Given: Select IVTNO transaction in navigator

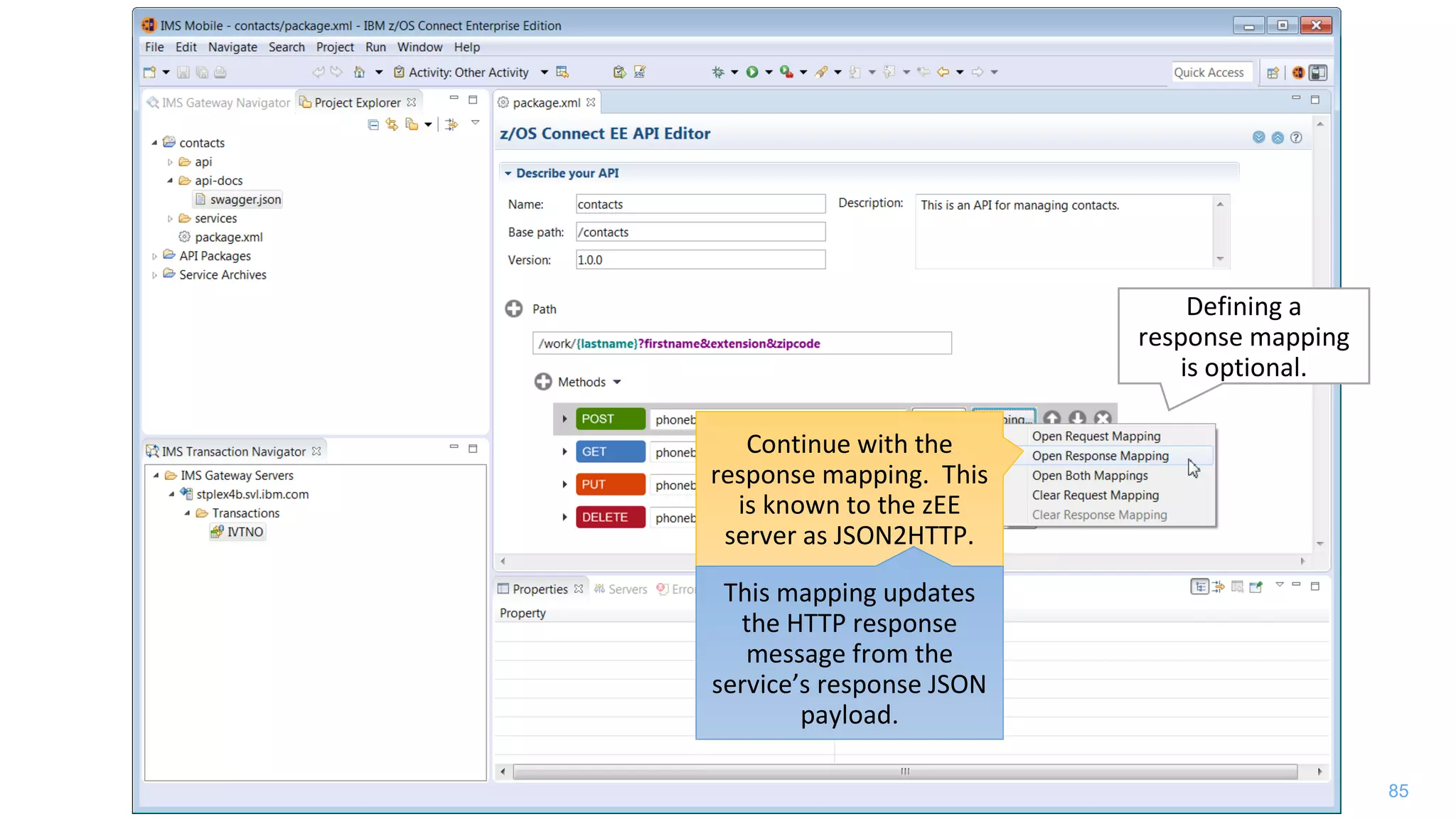Looking at the screenshot, I should click(238, 532).
